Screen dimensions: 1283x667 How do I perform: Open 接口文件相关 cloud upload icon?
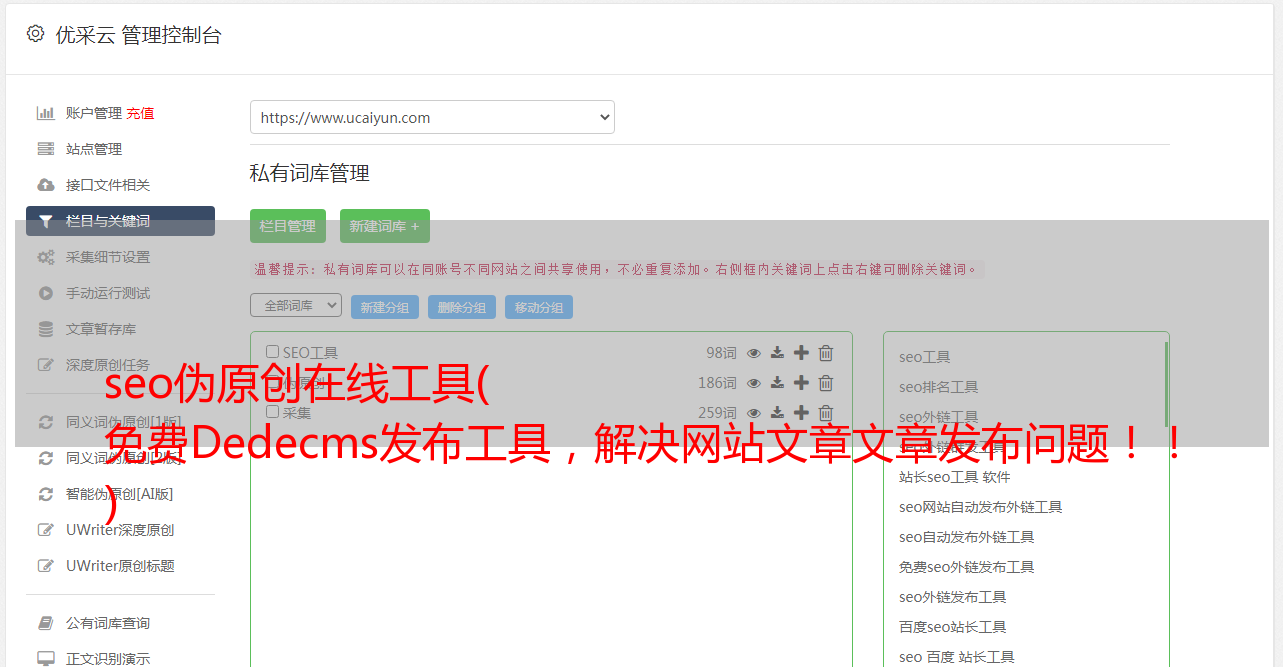pos(45,185)
